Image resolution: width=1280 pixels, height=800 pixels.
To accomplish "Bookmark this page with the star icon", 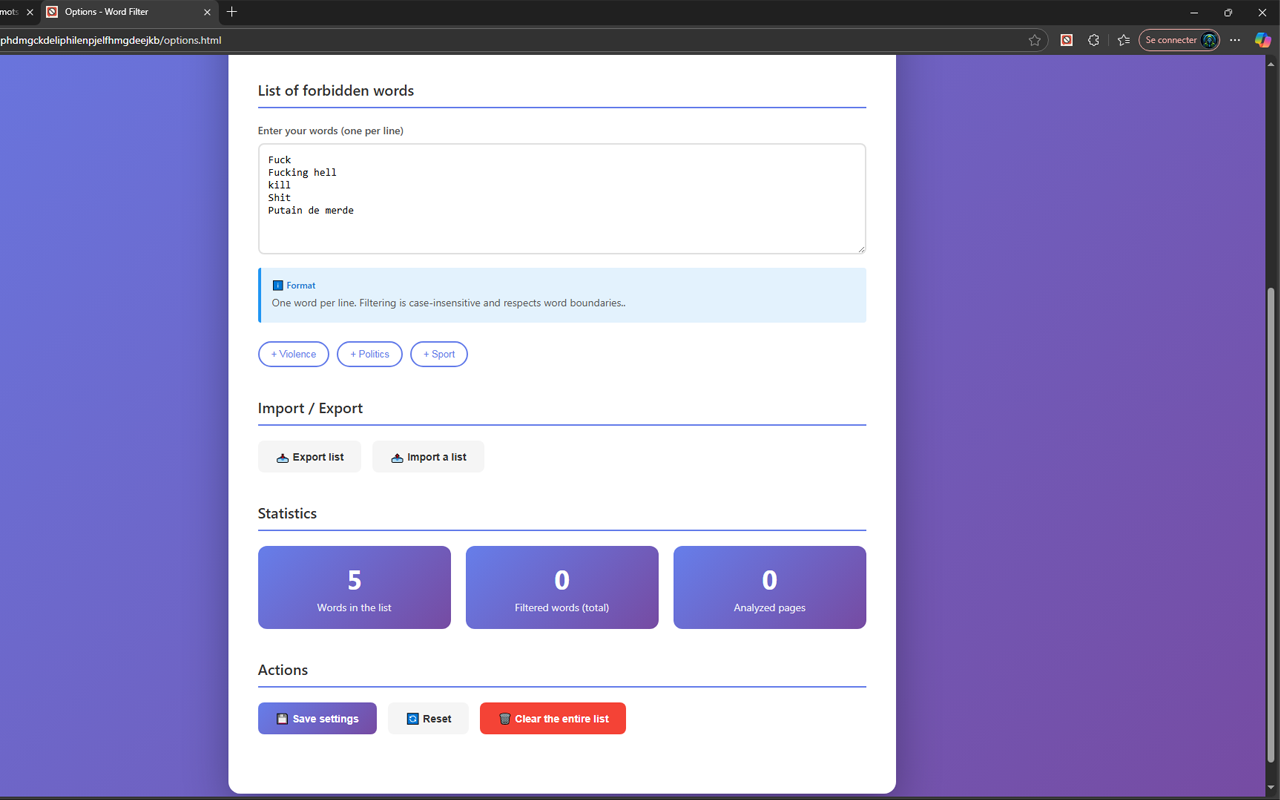I will tap(1034, 40).
